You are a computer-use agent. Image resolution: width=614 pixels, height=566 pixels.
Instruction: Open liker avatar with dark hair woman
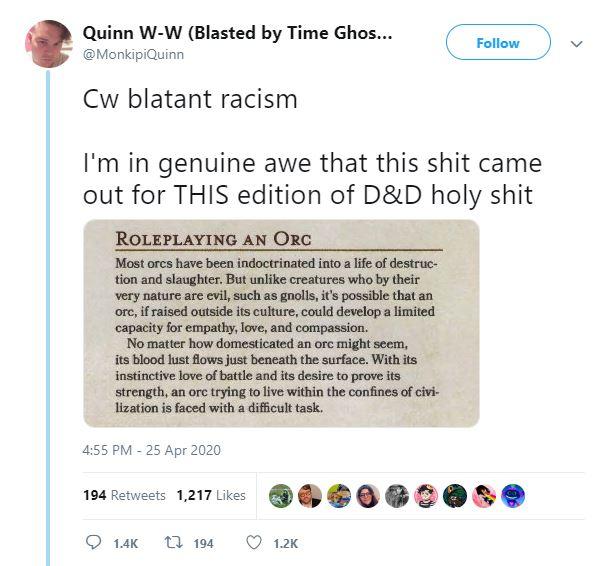pyautogui.click(x=368, y=495)
